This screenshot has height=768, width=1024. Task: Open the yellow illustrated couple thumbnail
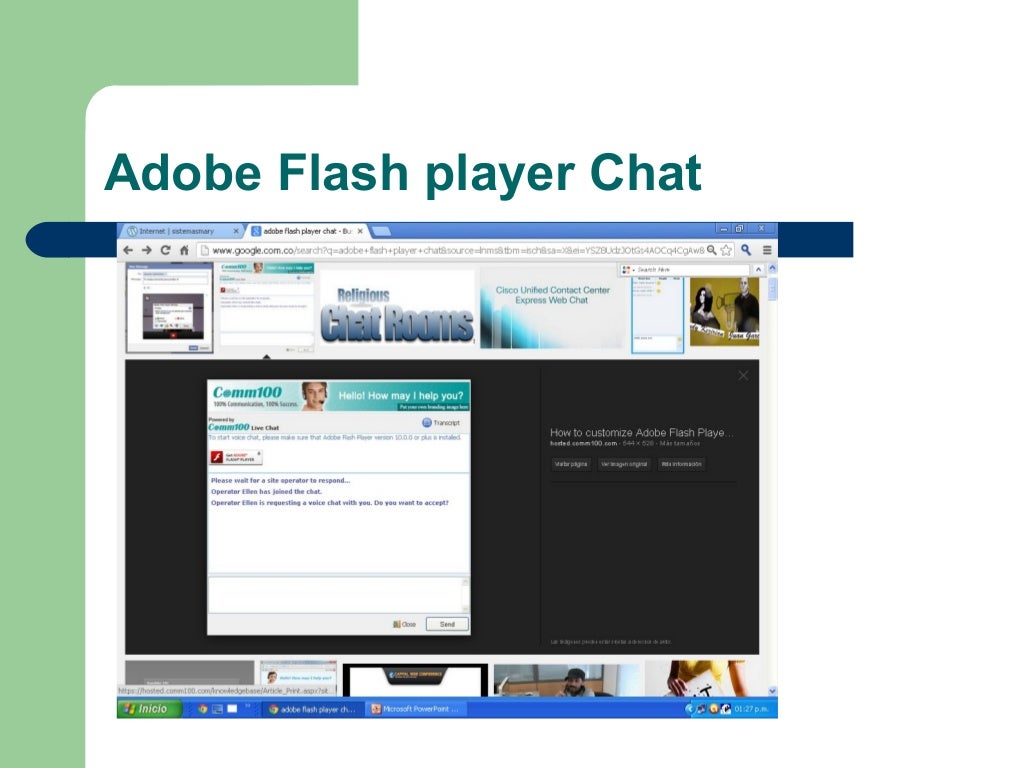coord(724,312)
